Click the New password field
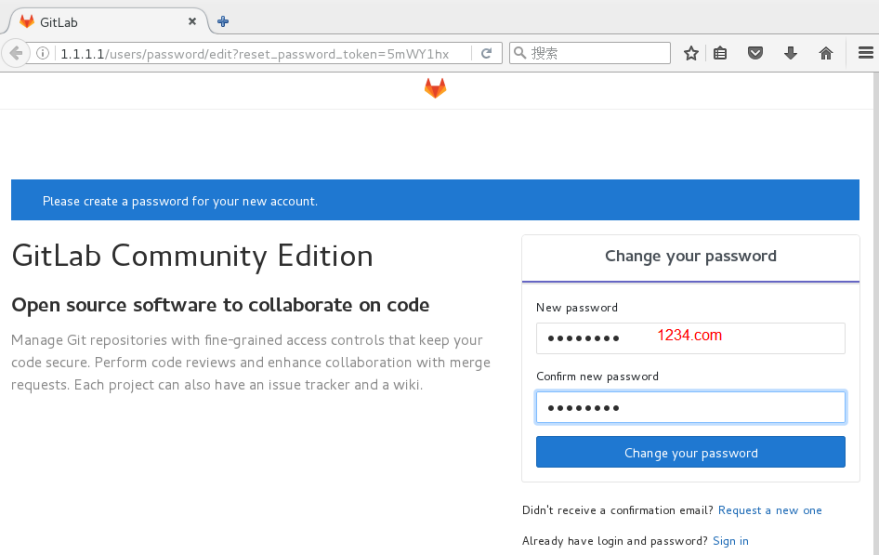This screenshot has height=555, width=879. point(690,338)
